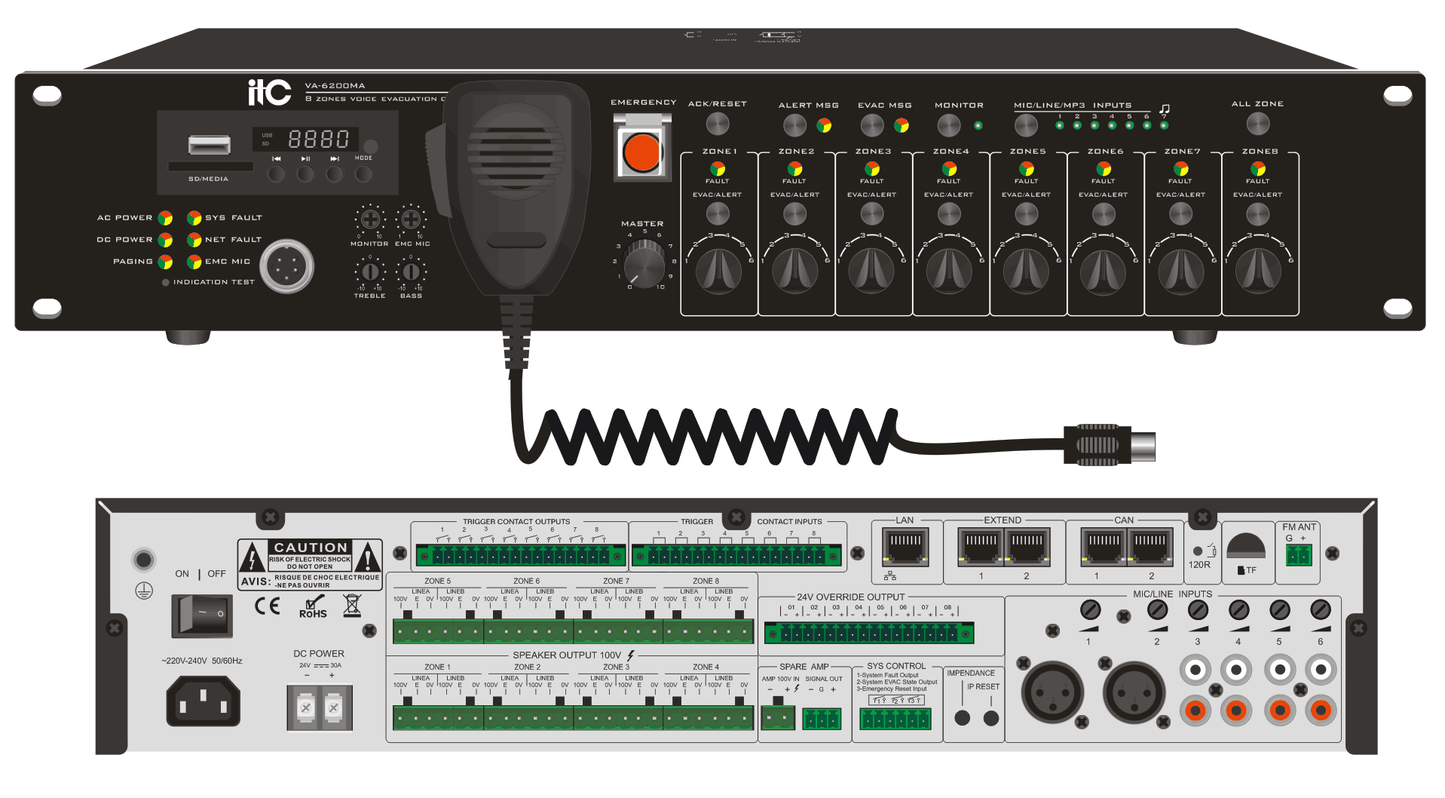The width and height of the screenshot is (1445, 798).
Task: Push the INDICATION TEST button
Action: (x=166, y=282)
